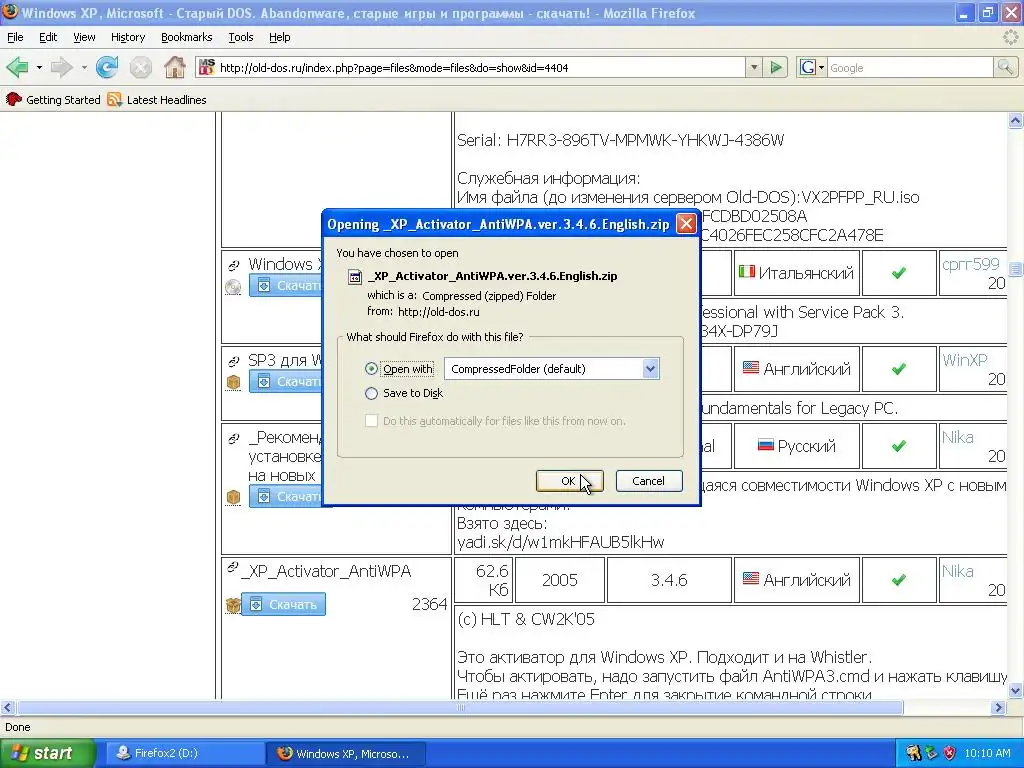Switch to Firefox2 (D:) taskbar item
The height and width of the screenshot is (768, 1024).
pos(184,753)
